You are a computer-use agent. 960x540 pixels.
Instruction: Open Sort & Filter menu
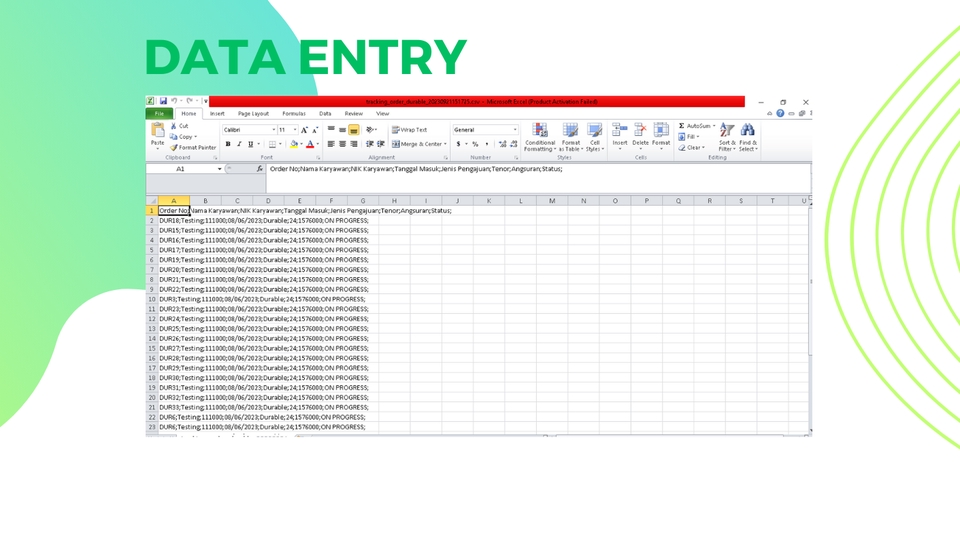click(x=726, y=137)
